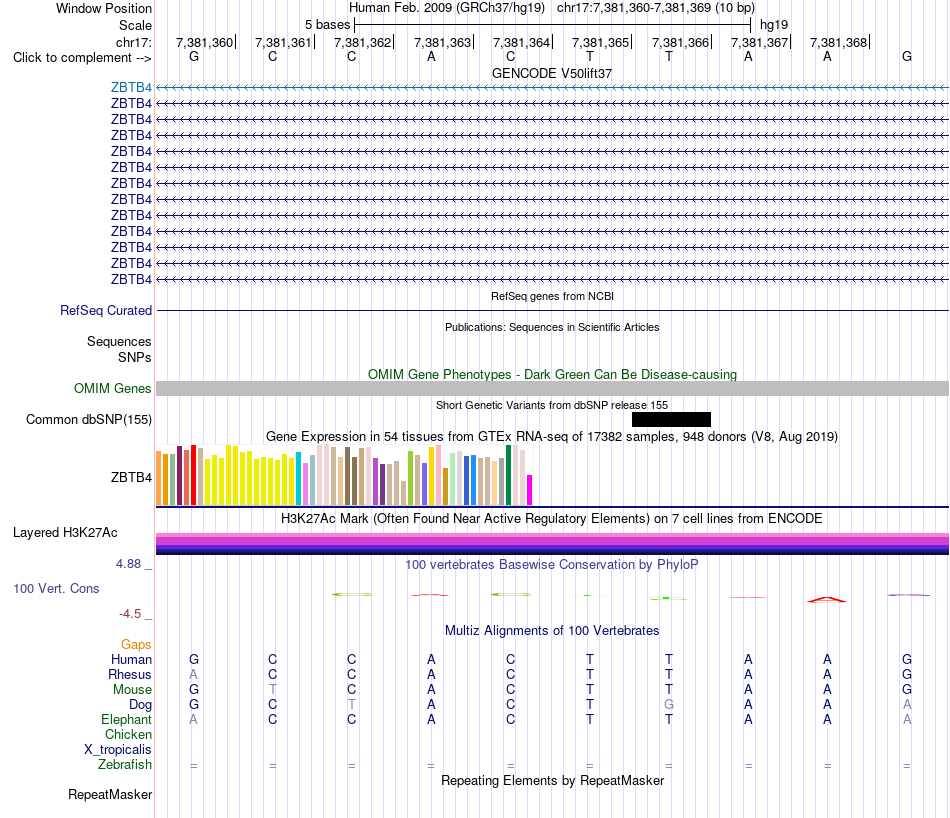Viewport: 950px width, 818px height.
Task: Click the Layered H3K27Ac track label
Action: [65, 533]
